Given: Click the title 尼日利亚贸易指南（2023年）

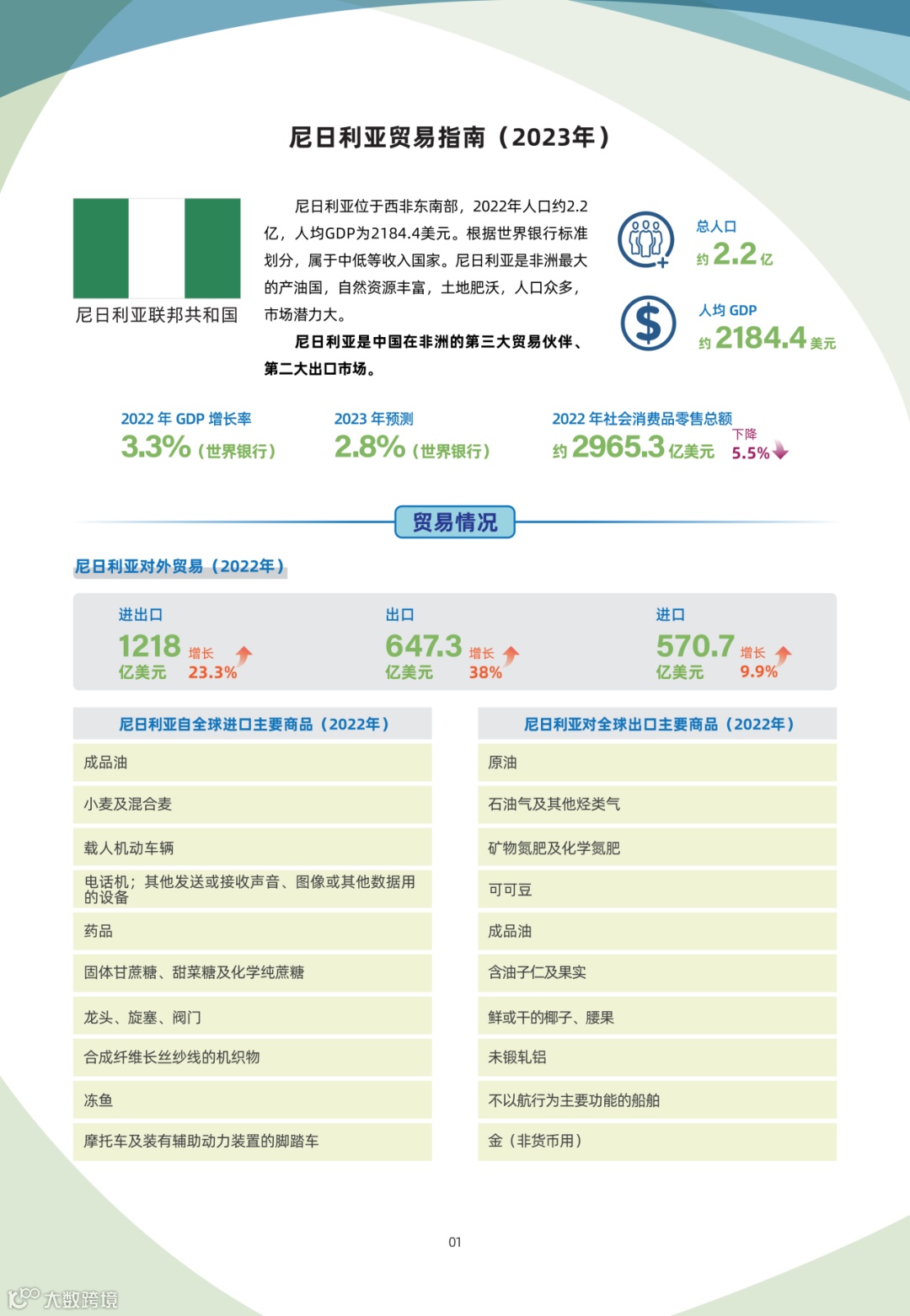Looking at the screenshot, I should pos(450,137).
